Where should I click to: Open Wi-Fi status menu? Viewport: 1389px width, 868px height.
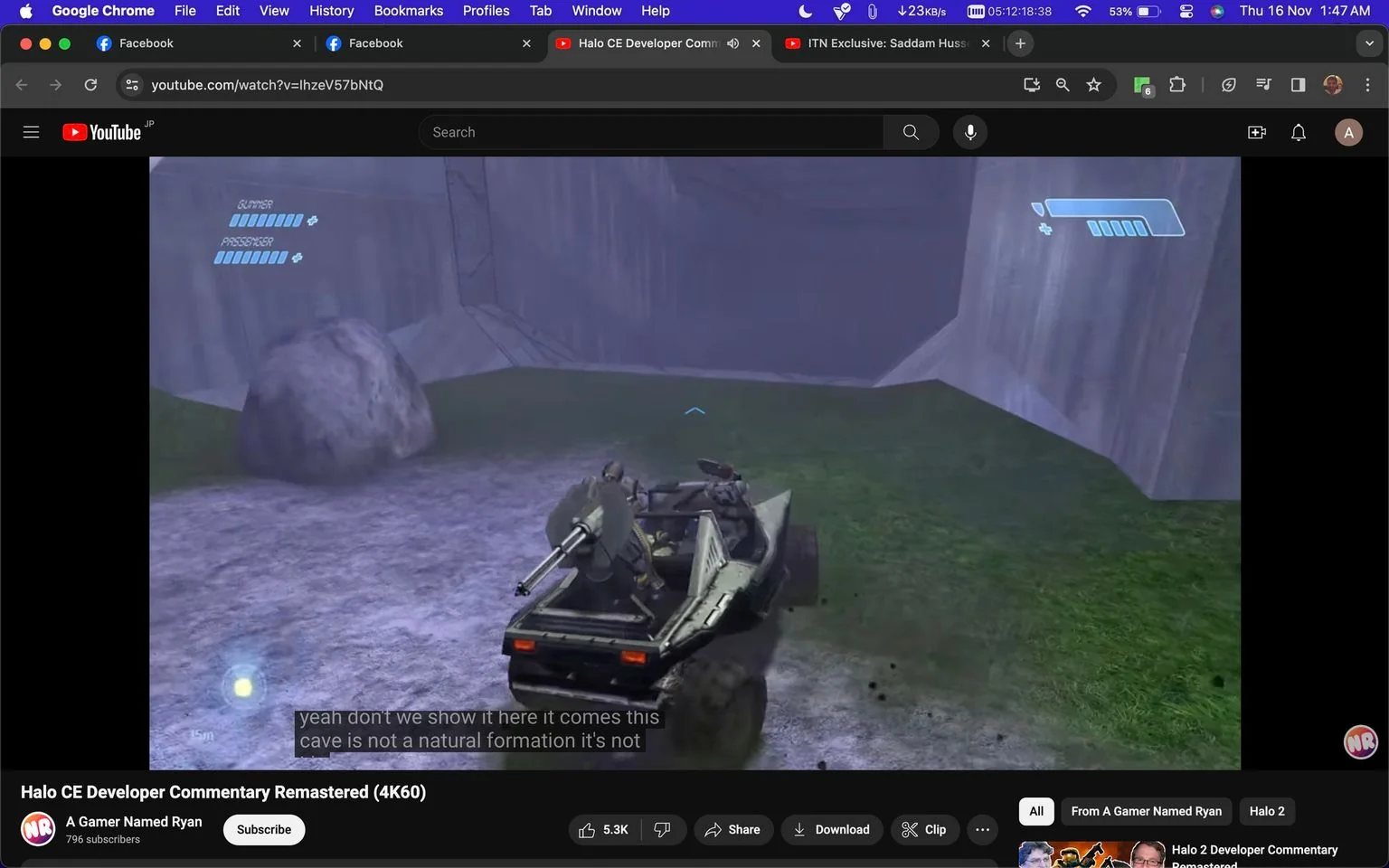tap(1082, 11)
